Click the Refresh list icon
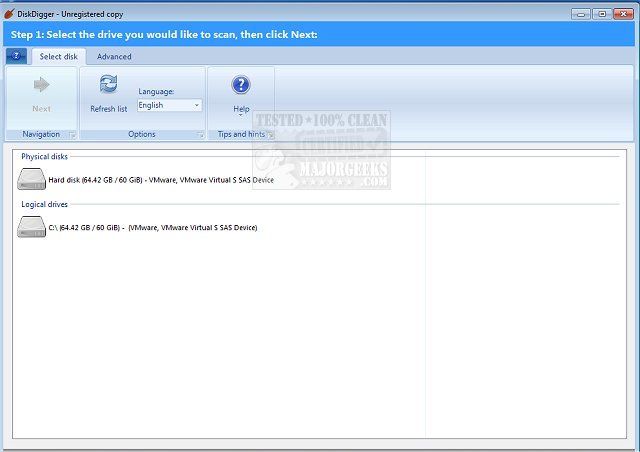 coord(108,85)
